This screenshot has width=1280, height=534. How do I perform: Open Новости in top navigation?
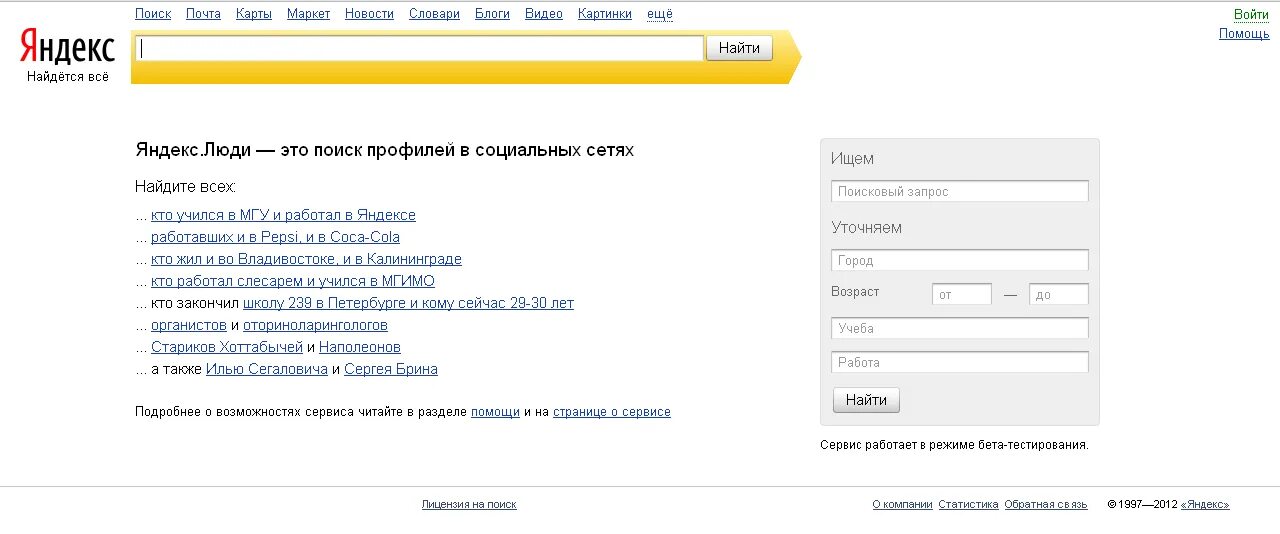click(369, 14)
